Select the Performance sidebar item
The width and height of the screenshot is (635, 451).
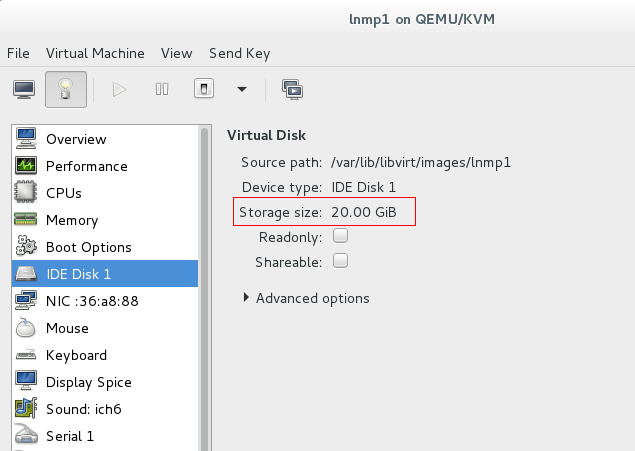tap(86, 166)
